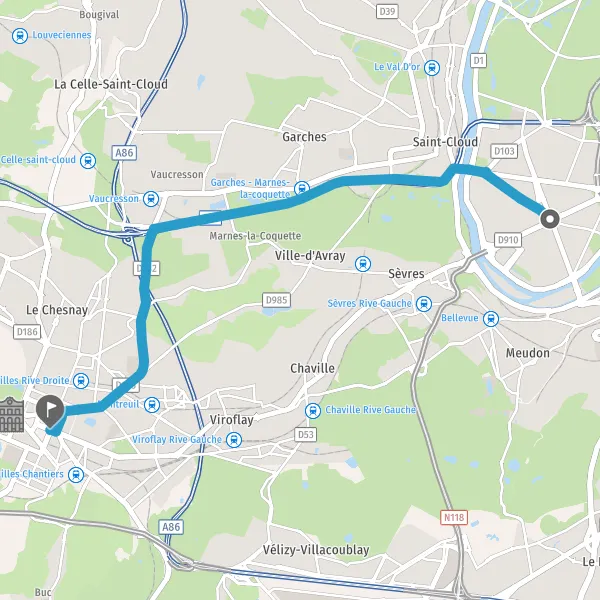
Task: Select the Sèvres Rive Gauche station icon
Action: pyautogui.click(x=424, y=304)
